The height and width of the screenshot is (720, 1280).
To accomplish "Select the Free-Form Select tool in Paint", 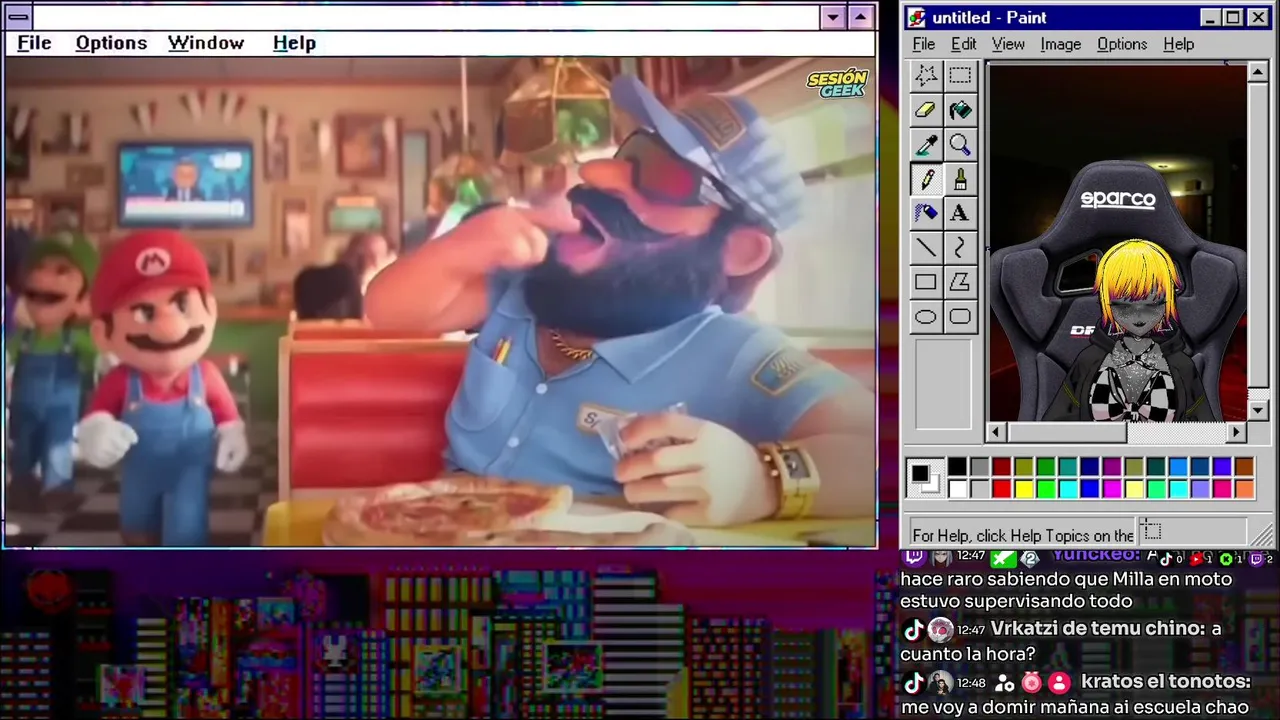I will (x=926, y=76).
